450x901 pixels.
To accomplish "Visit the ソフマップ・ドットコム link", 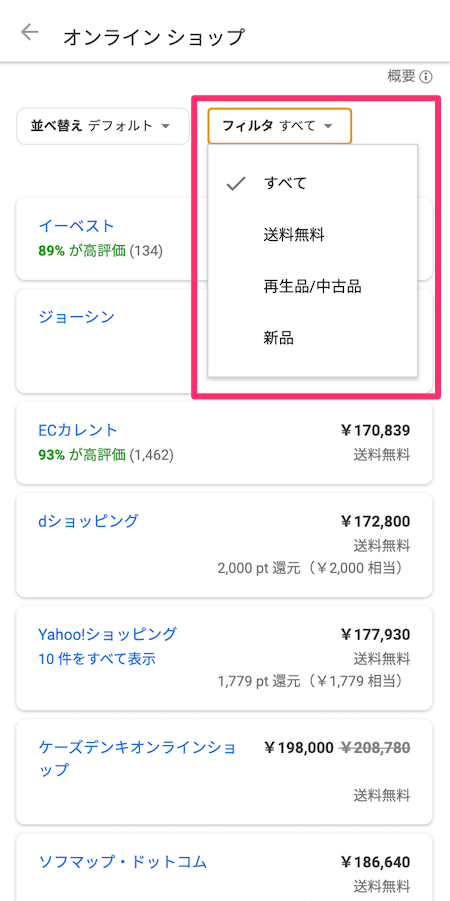I will (x=122, y=862).
